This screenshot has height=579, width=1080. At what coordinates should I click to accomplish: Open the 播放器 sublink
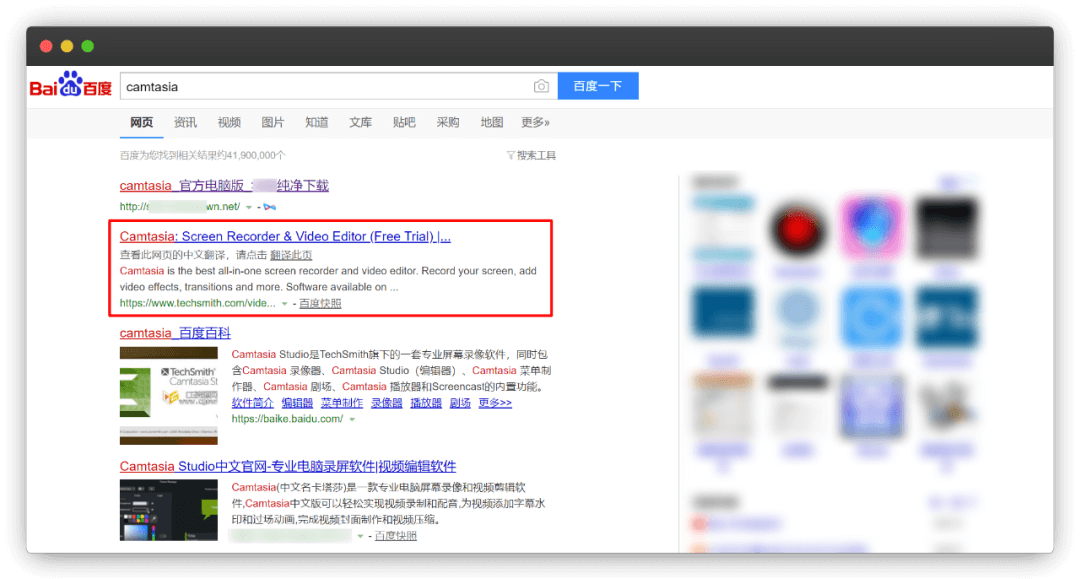click(x=426, y=403)
